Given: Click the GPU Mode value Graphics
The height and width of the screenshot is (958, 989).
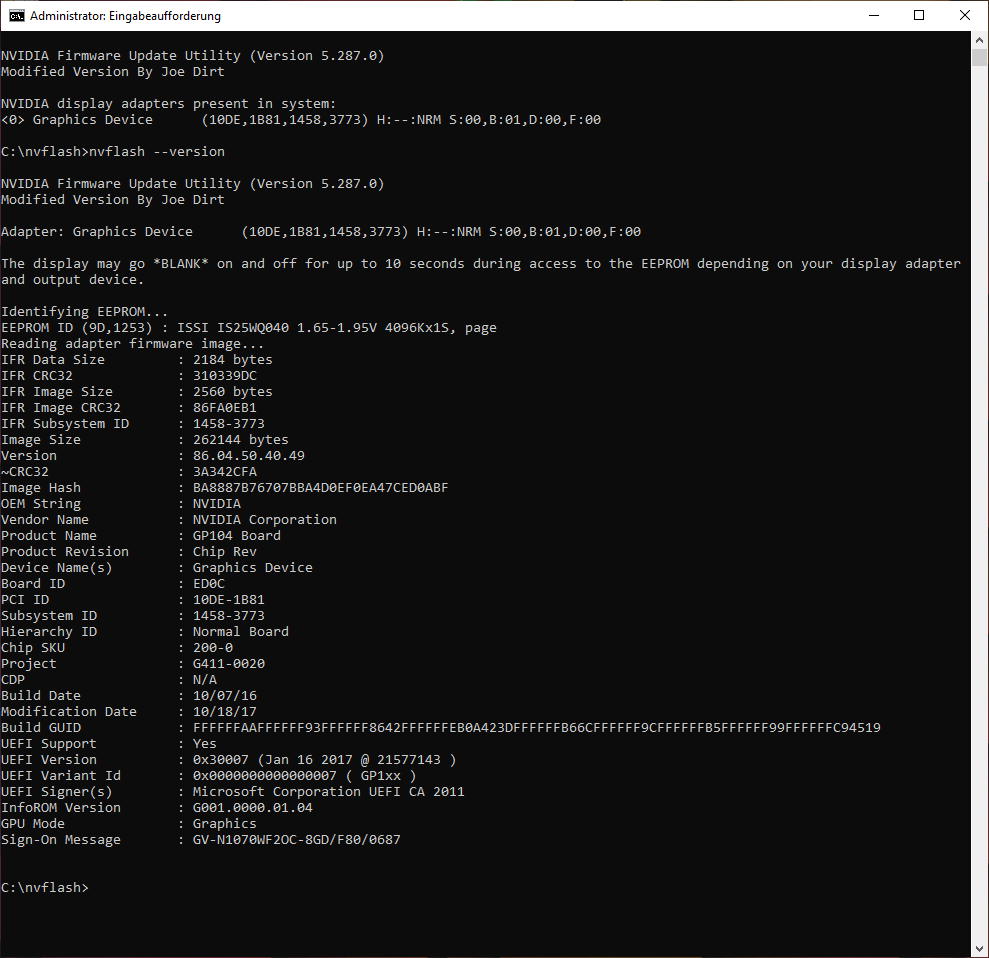Looking at the screenshot, I should tap(225, 824).
